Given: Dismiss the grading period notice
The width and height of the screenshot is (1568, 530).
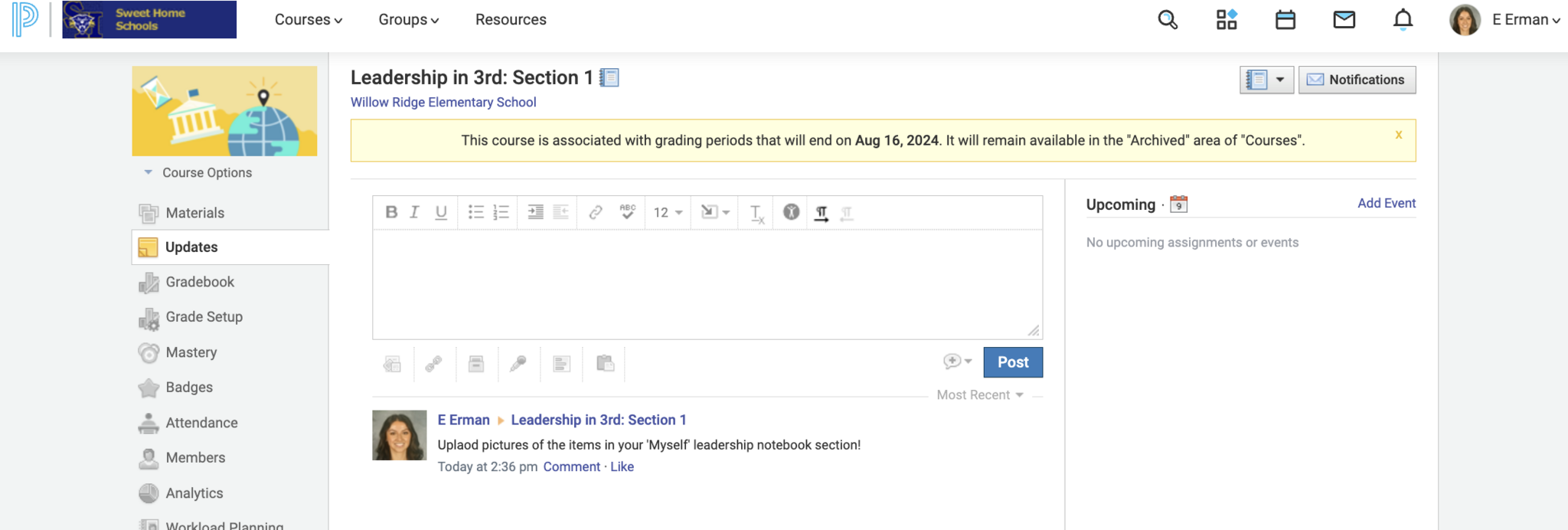Looking at the screenshot, I should [1398, 135].
